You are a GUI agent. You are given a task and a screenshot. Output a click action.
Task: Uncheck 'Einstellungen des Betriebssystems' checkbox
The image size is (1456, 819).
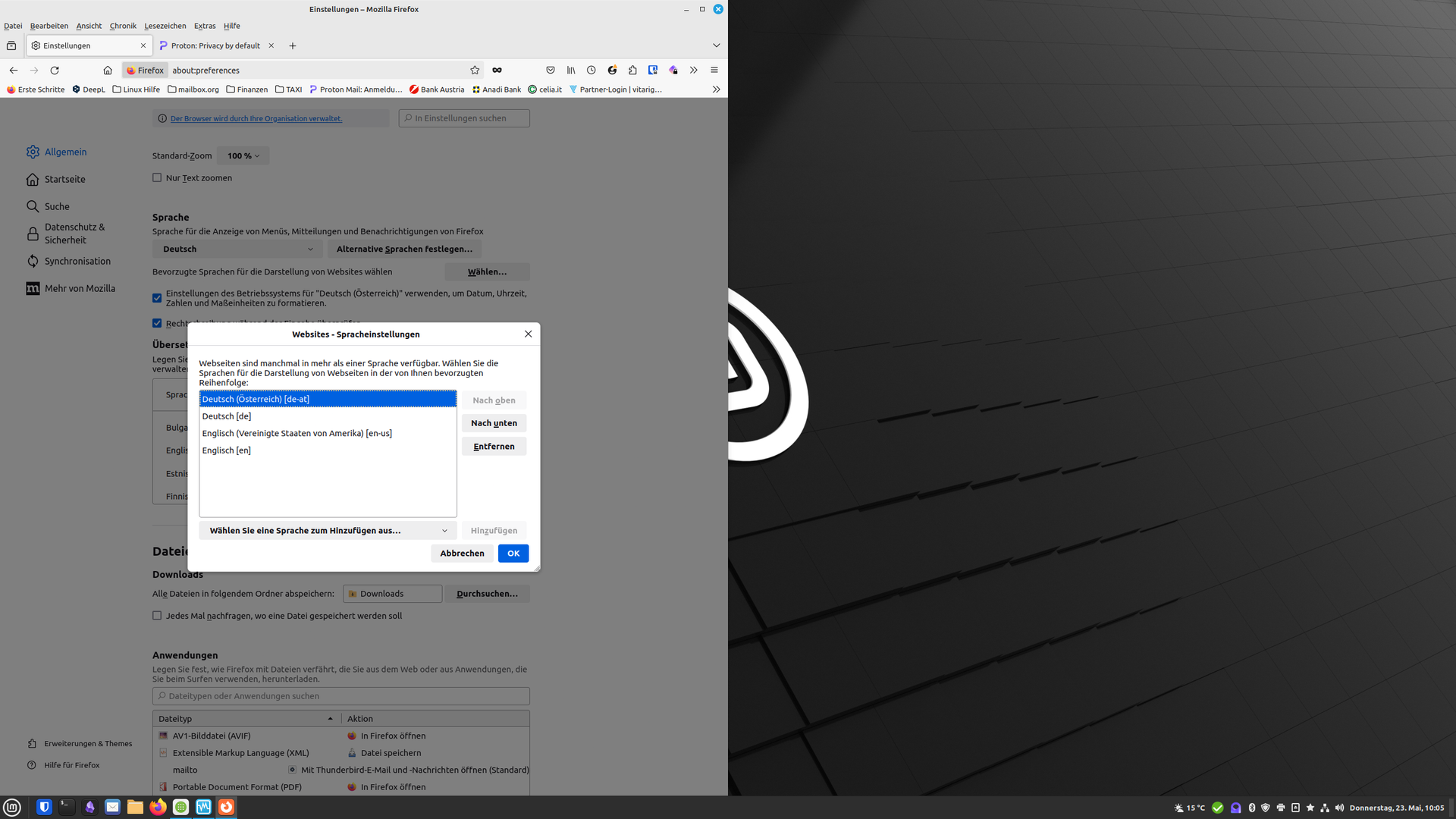click(157, 298)
